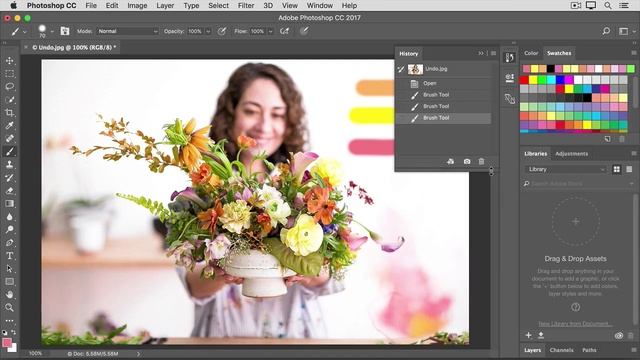Collapse the History panel with double arrows
This screenshot has width=640, height=360.
pyautogui.click(x=481, y=53)
